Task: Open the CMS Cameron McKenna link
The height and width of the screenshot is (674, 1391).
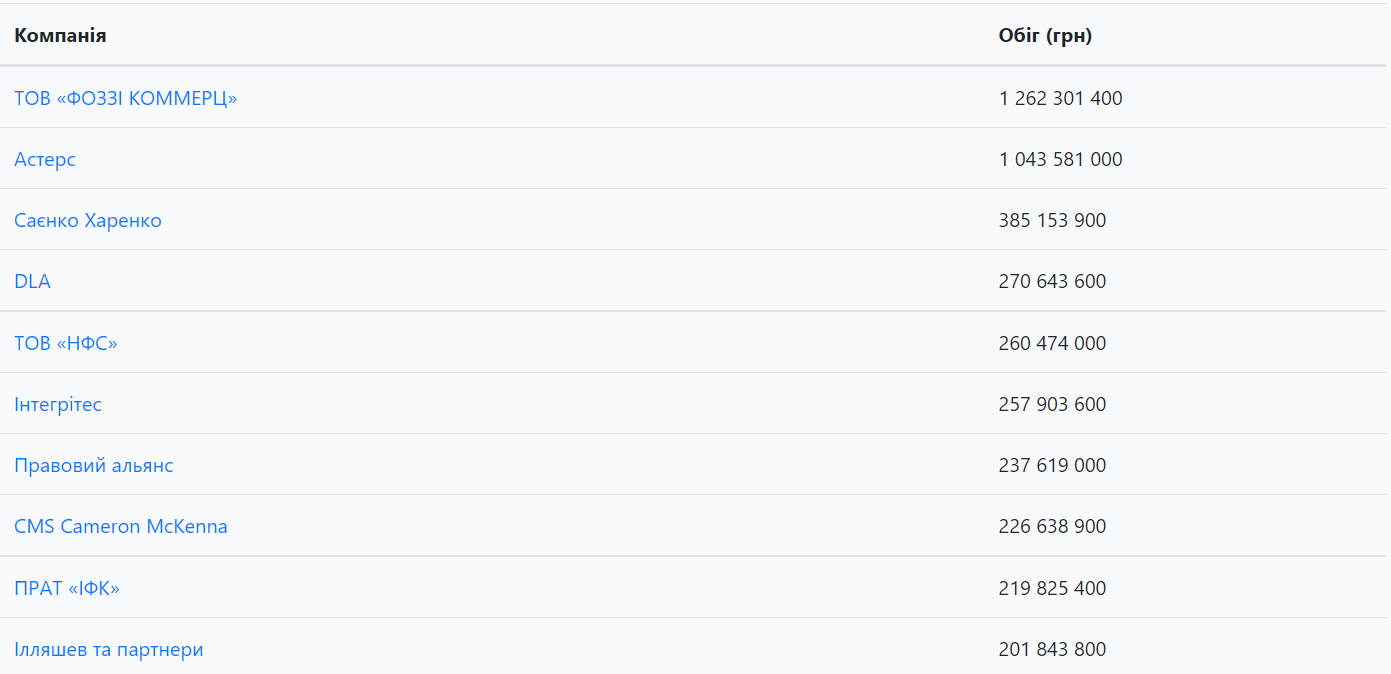Action: (121, 526)
